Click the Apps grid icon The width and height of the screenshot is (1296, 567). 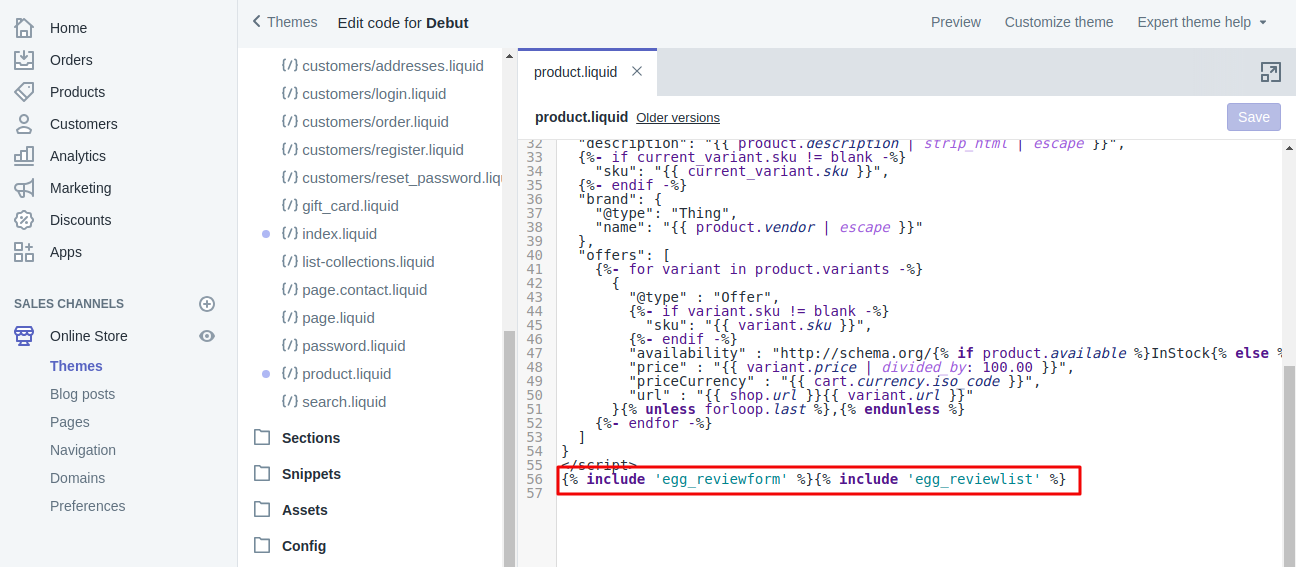click(x=24, y=252)
